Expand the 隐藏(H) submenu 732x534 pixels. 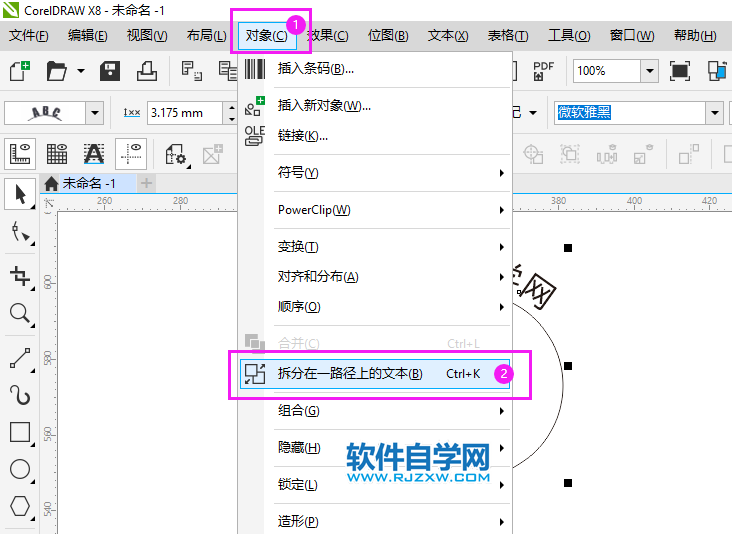(x=375, y=448)
